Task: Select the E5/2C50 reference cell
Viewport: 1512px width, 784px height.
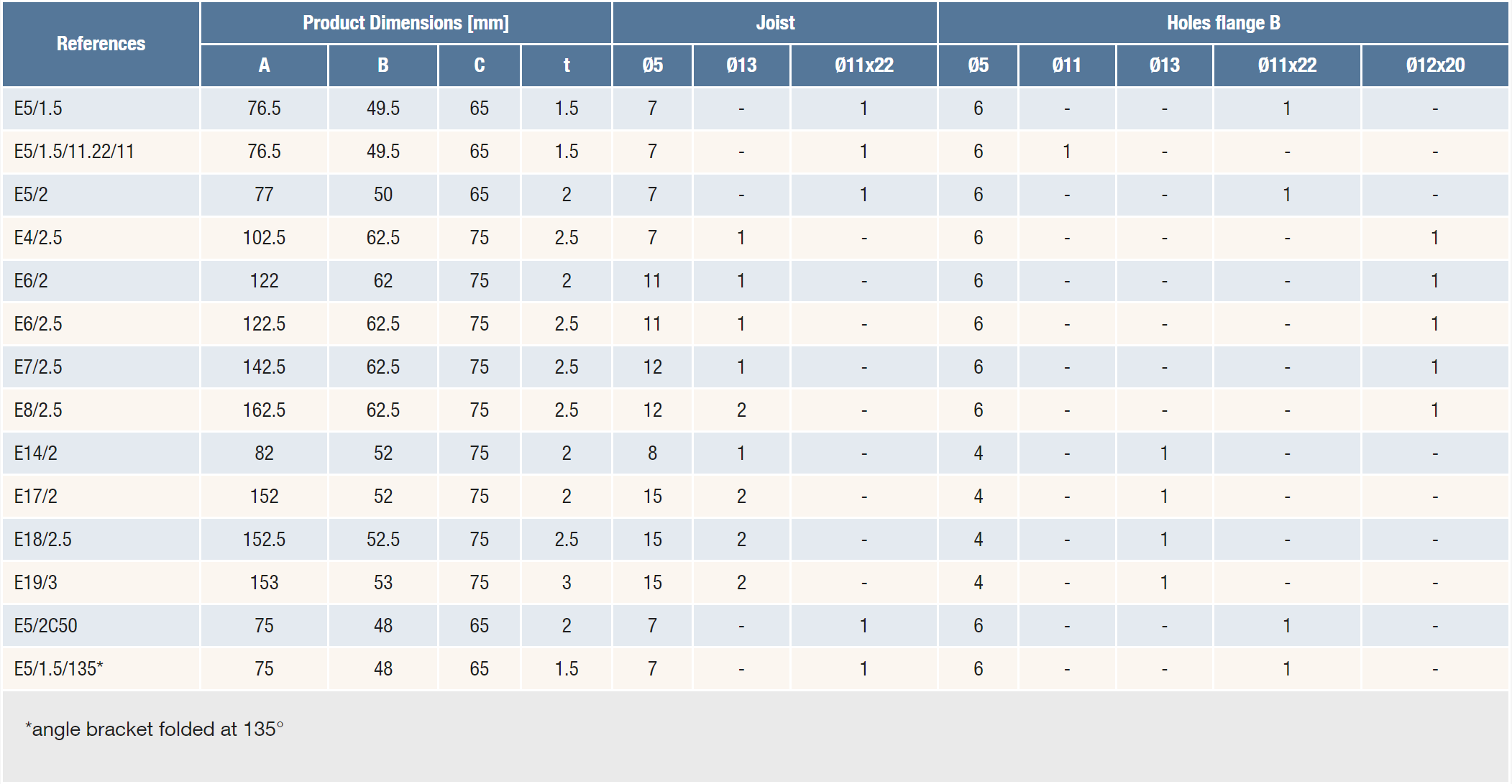Action: (45, 626)
